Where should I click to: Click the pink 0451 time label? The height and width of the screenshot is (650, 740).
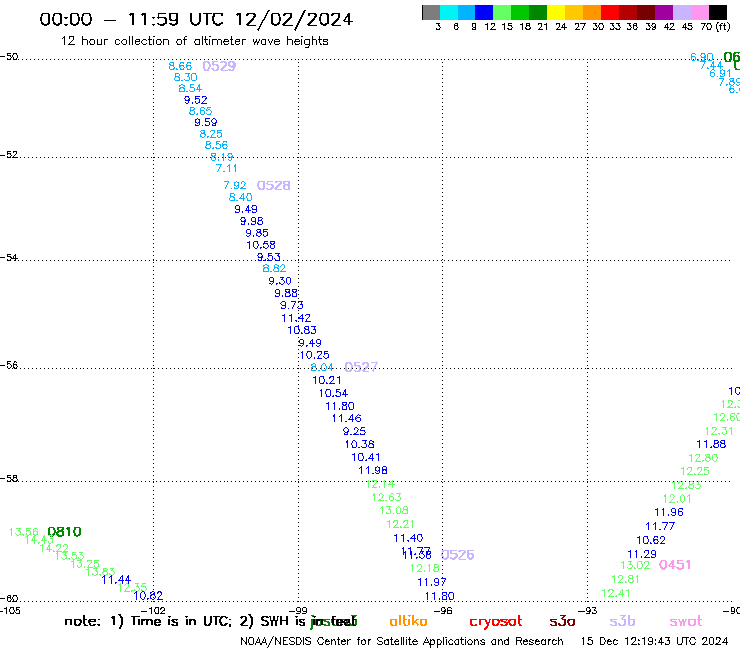point(675,565)
